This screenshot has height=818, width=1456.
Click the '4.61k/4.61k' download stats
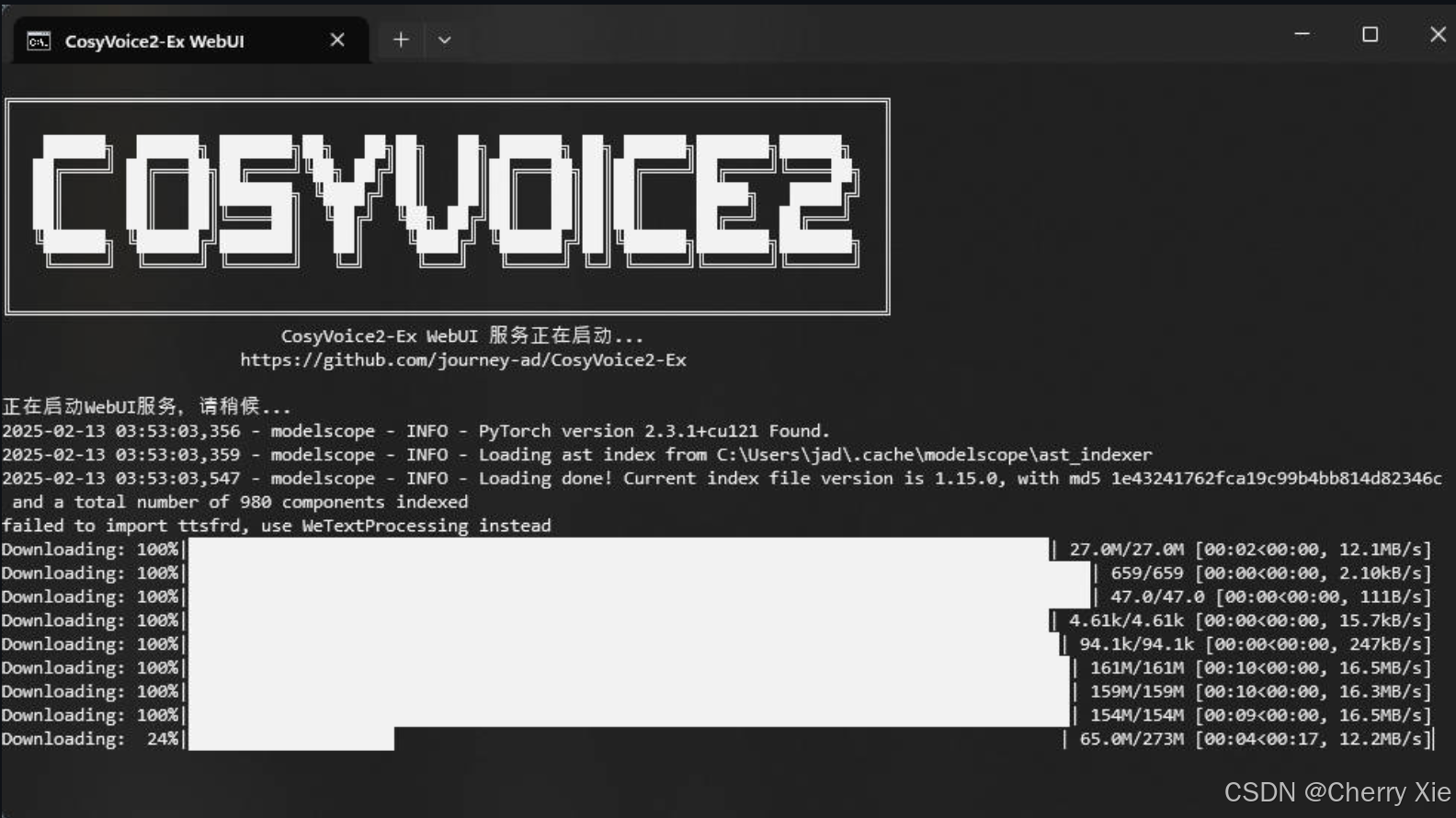point(1250,621)
